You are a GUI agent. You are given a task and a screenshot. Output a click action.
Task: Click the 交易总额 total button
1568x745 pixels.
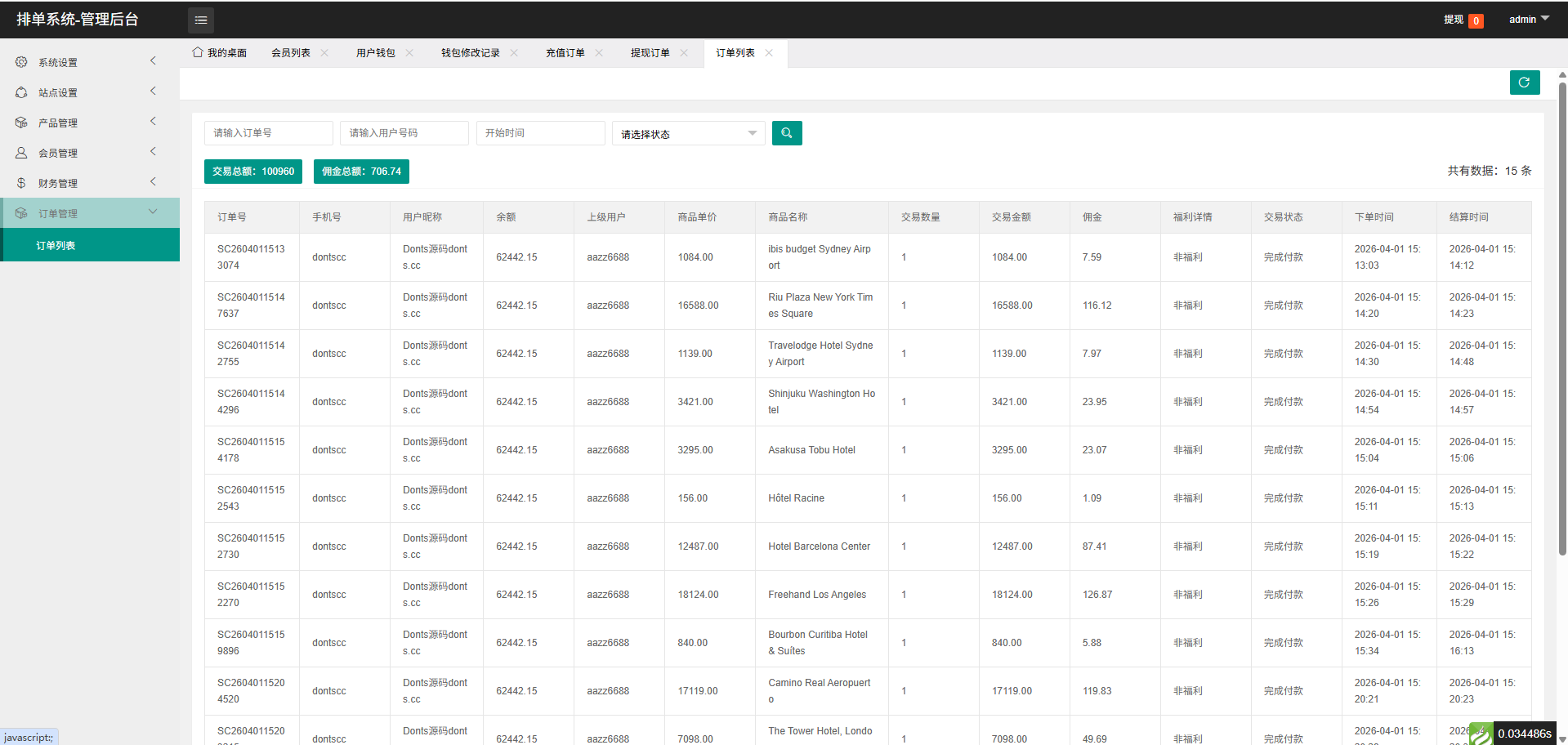tap(253, 172)
